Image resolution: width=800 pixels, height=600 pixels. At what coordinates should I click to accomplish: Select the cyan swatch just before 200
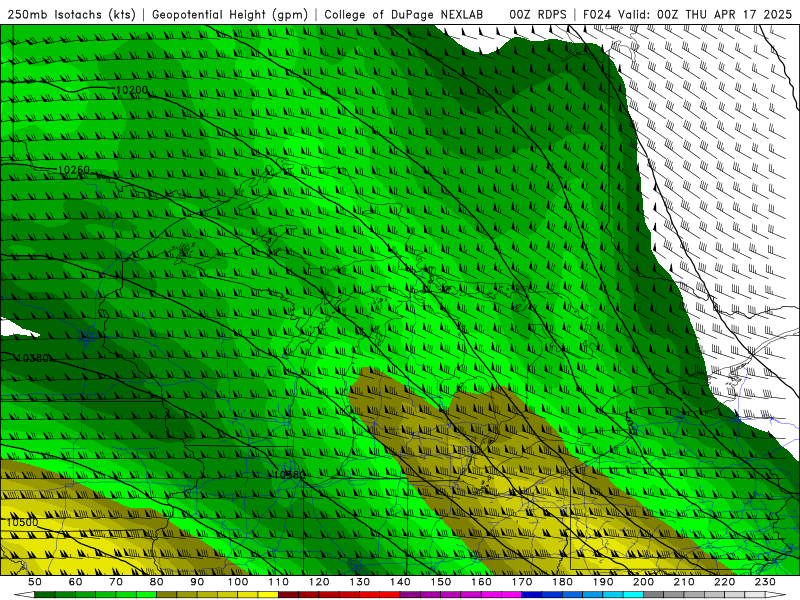(633, 595)
